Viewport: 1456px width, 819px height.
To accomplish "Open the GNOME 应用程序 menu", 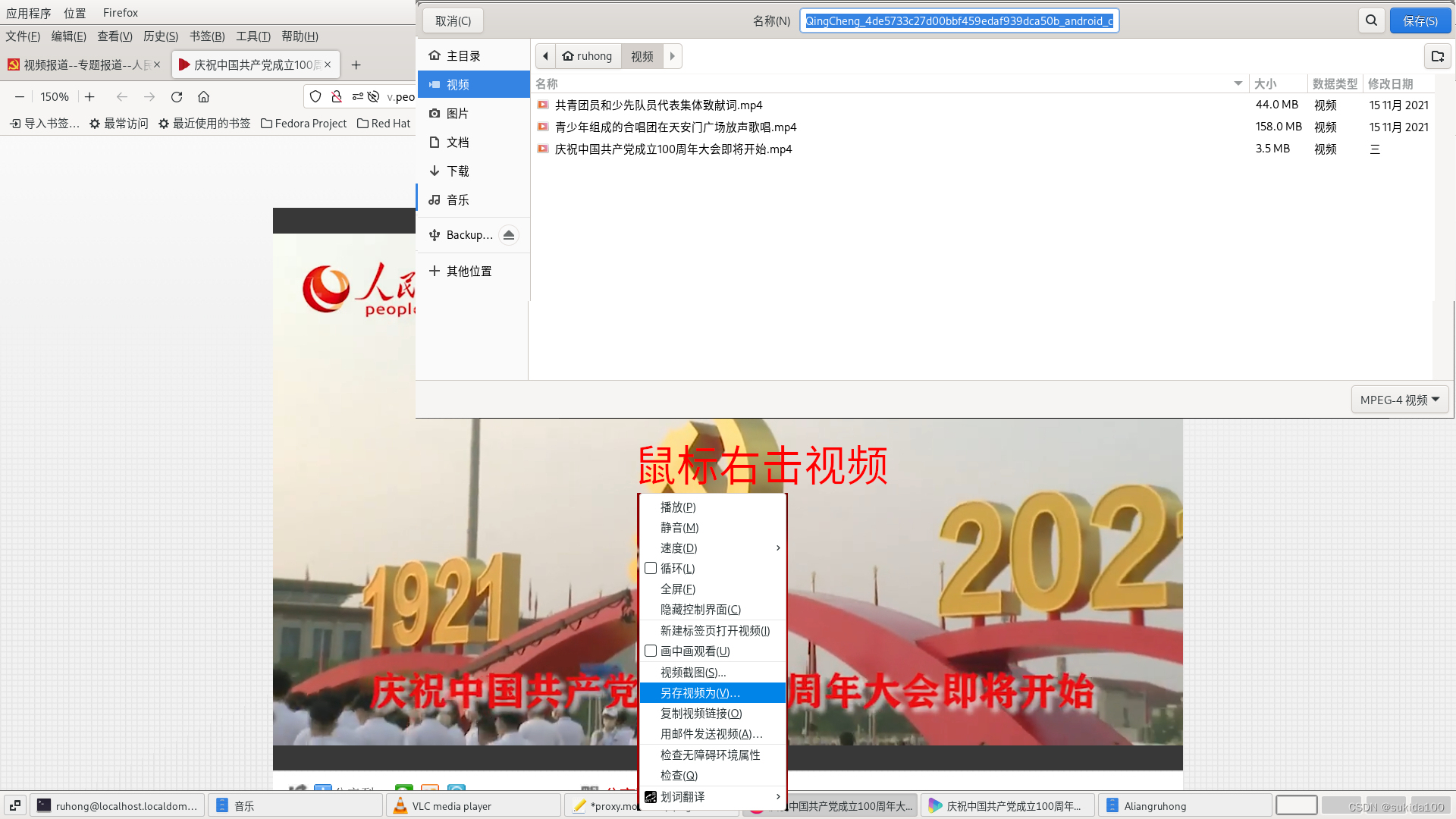I will [x=29, y=13].
